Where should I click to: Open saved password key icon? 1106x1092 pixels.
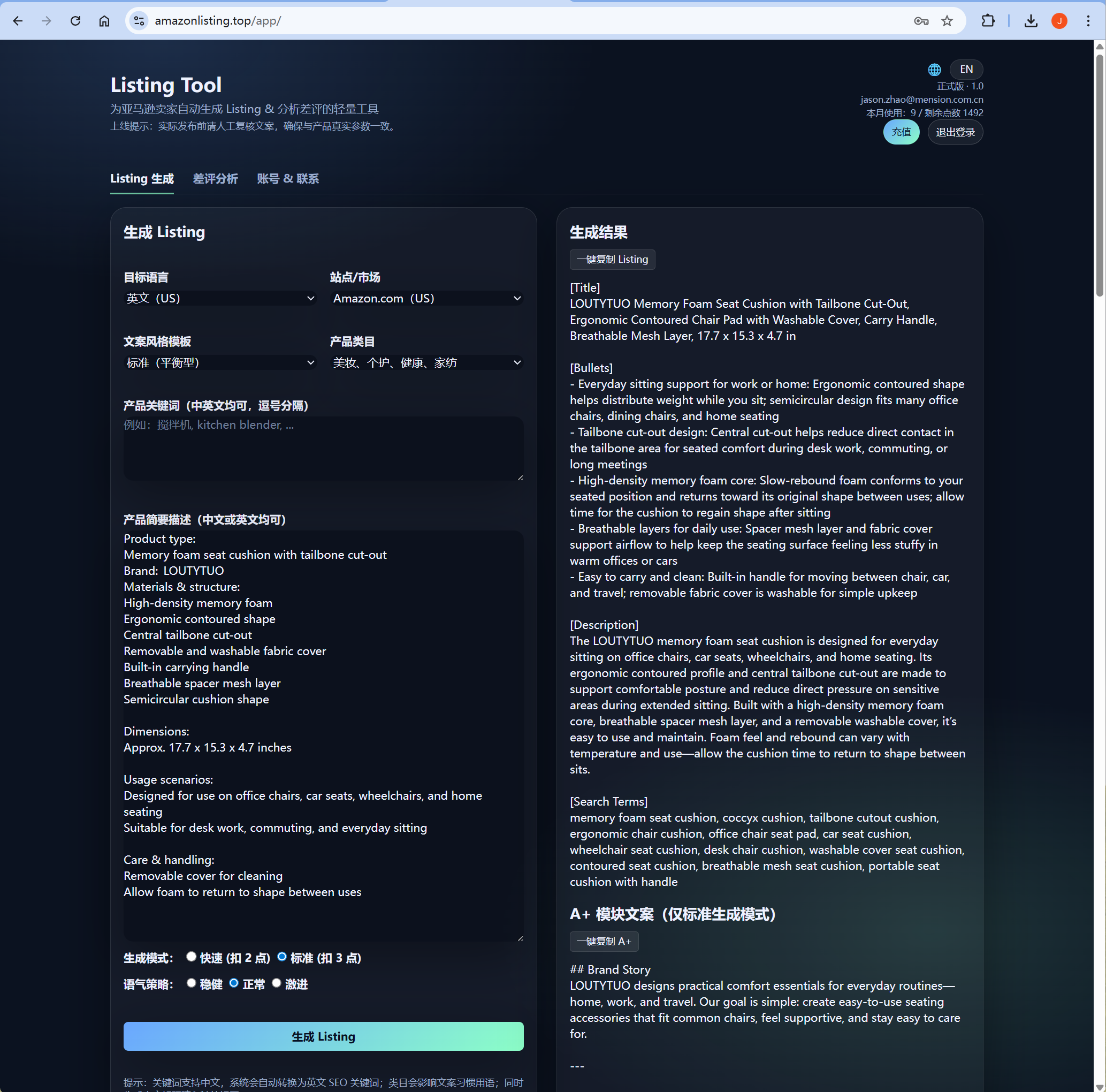click(921, 21)
